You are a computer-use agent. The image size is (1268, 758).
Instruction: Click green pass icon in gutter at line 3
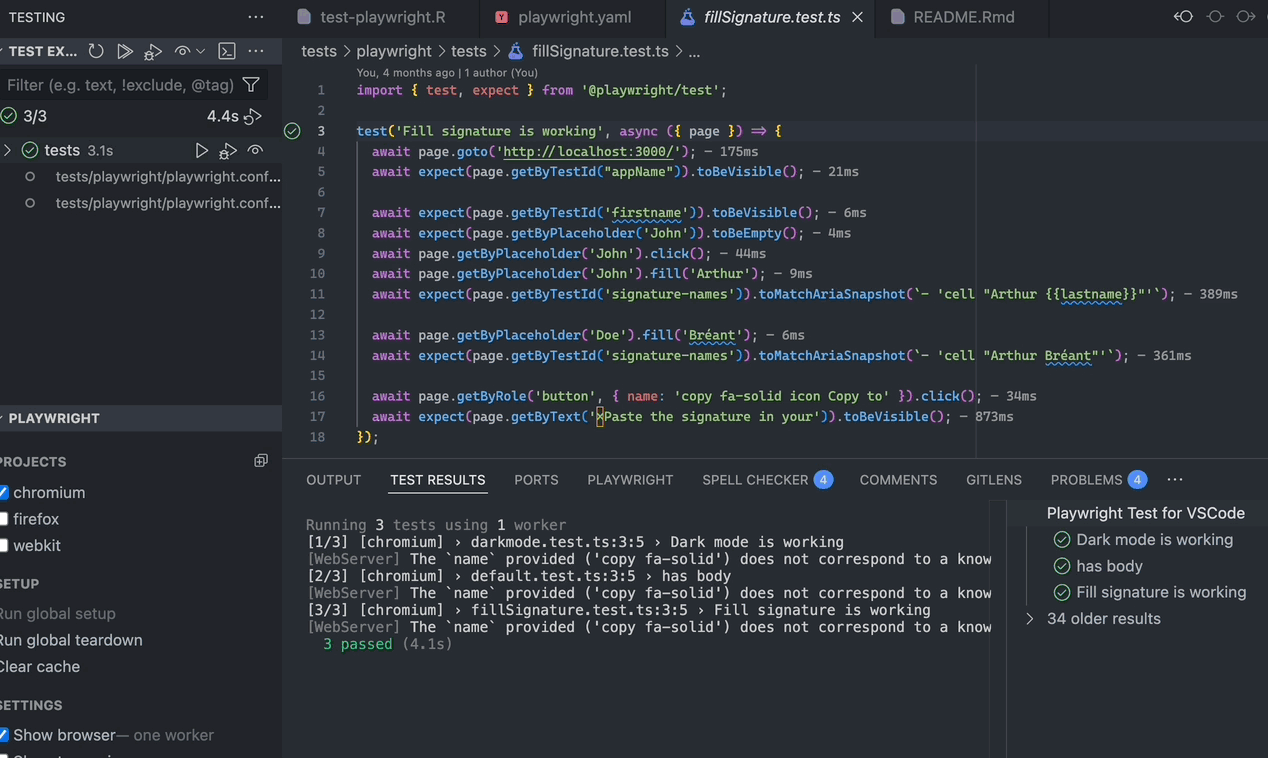292,131
